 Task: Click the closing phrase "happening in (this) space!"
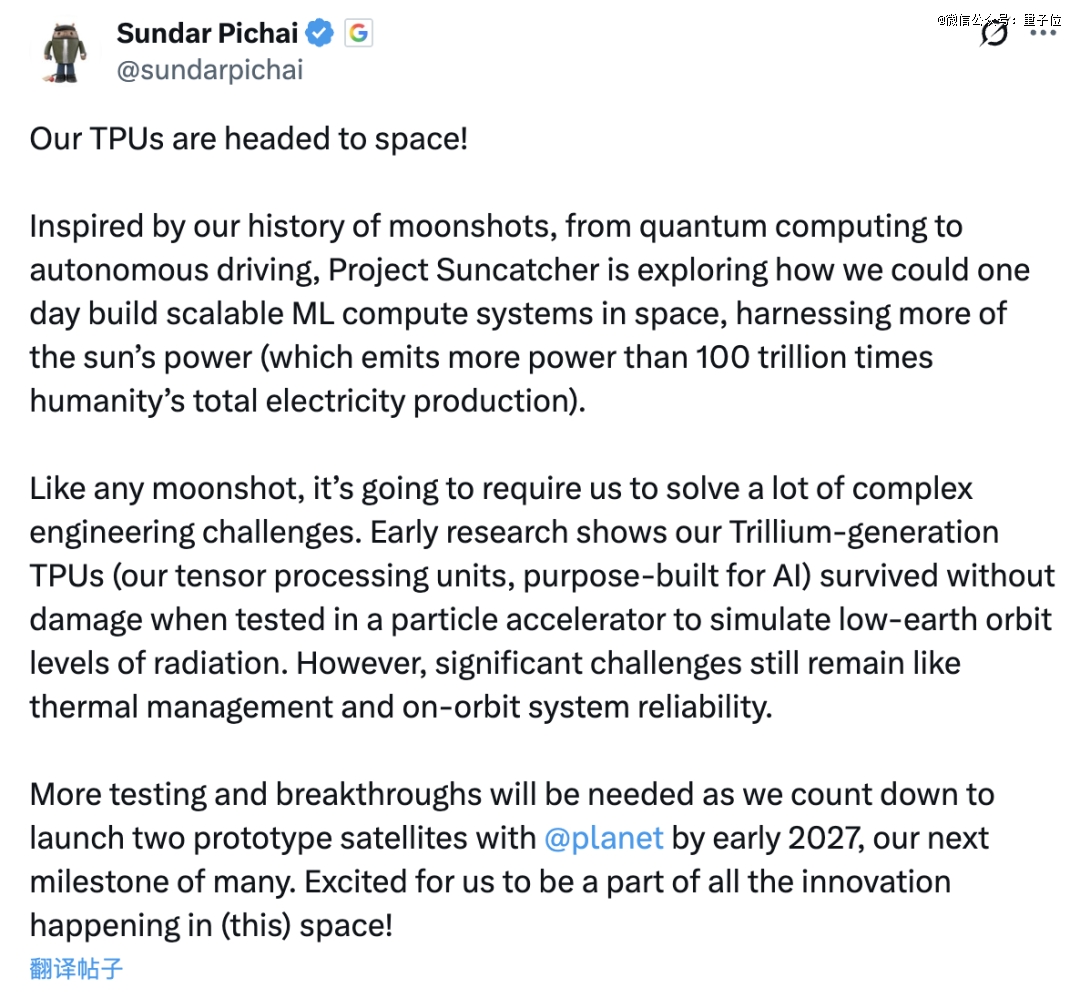tap(211, 925)
